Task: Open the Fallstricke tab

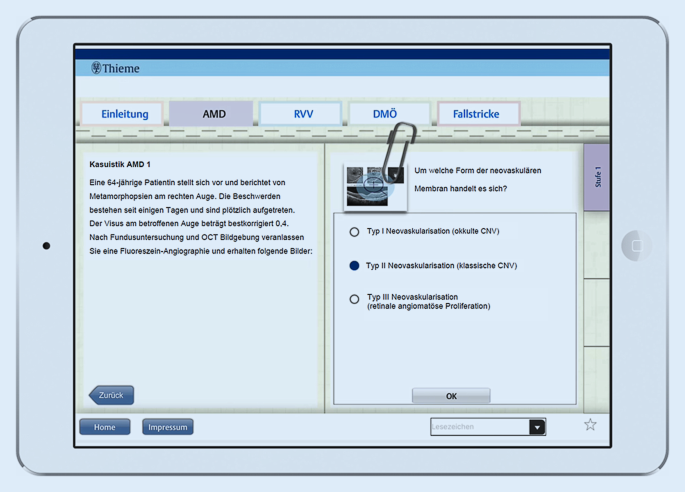Action: point(476,114)
